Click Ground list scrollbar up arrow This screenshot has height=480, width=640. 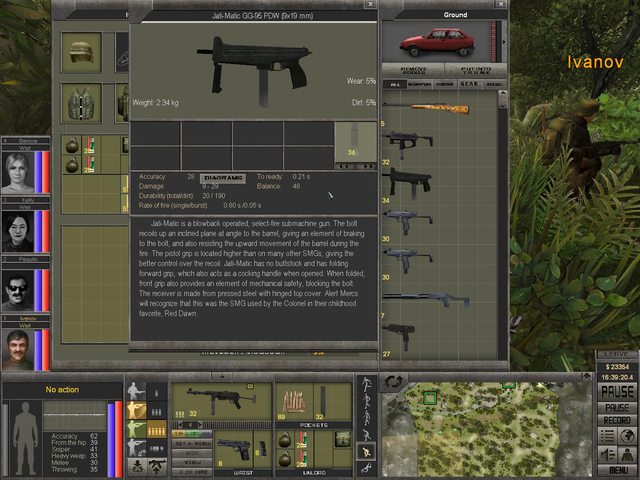point(503,93)
